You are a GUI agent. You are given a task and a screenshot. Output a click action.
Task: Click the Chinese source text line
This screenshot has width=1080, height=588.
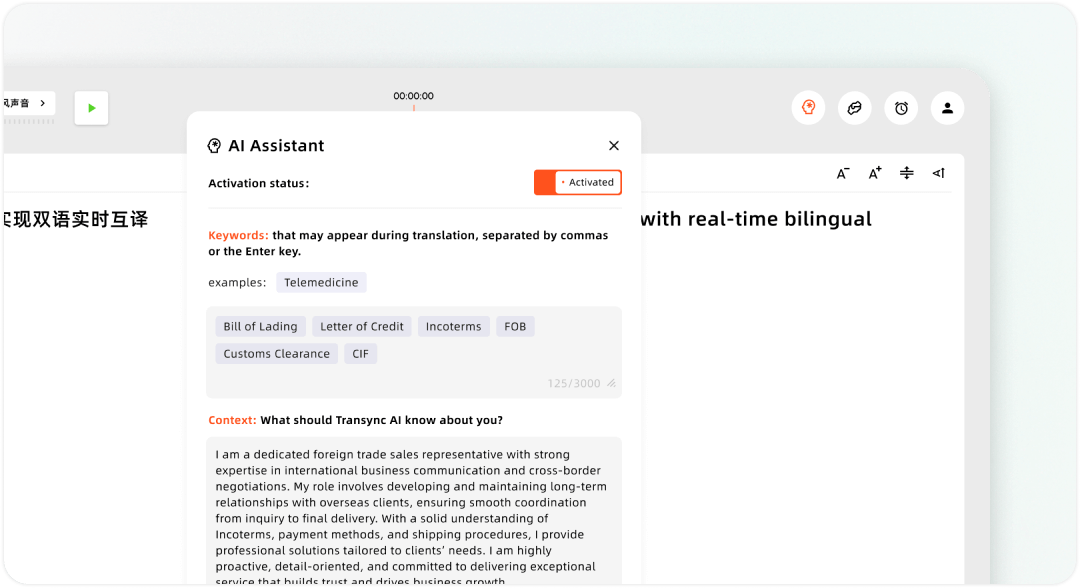(x=75, y=220)
